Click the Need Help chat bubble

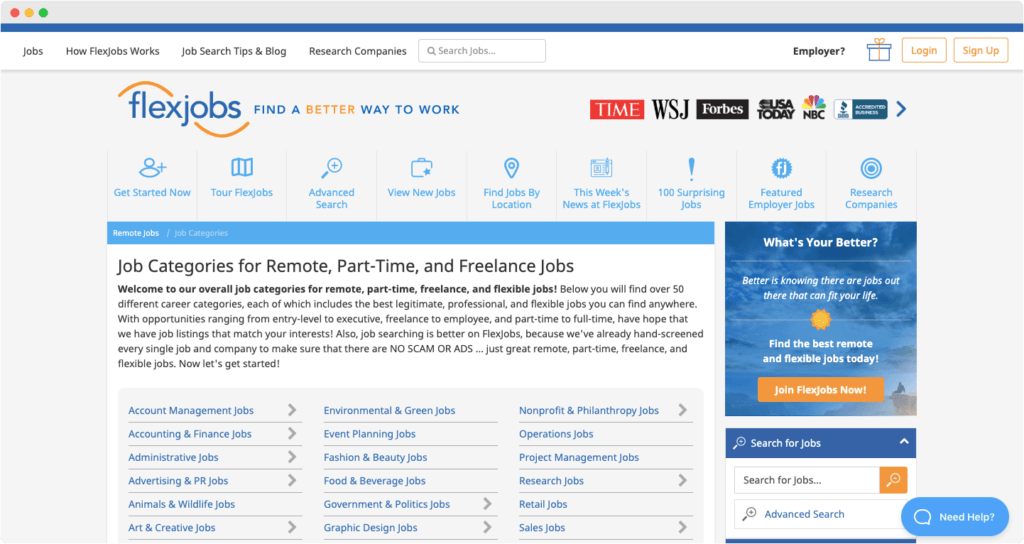955,517
